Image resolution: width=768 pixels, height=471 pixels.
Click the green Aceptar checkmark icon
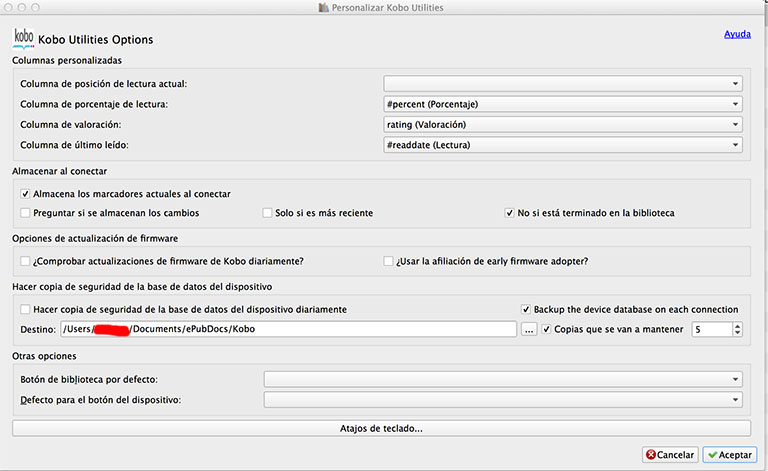click(713, 455)
